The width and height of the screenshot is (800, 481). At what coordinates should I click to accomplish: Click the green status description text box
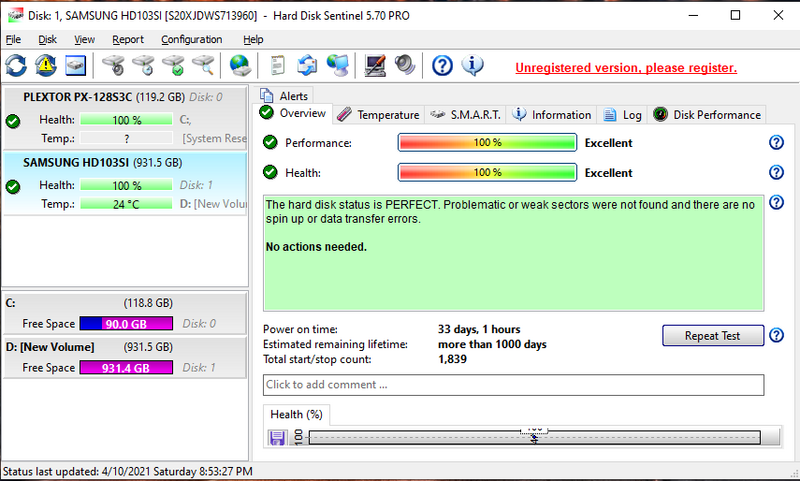click(x=513, y=253)
